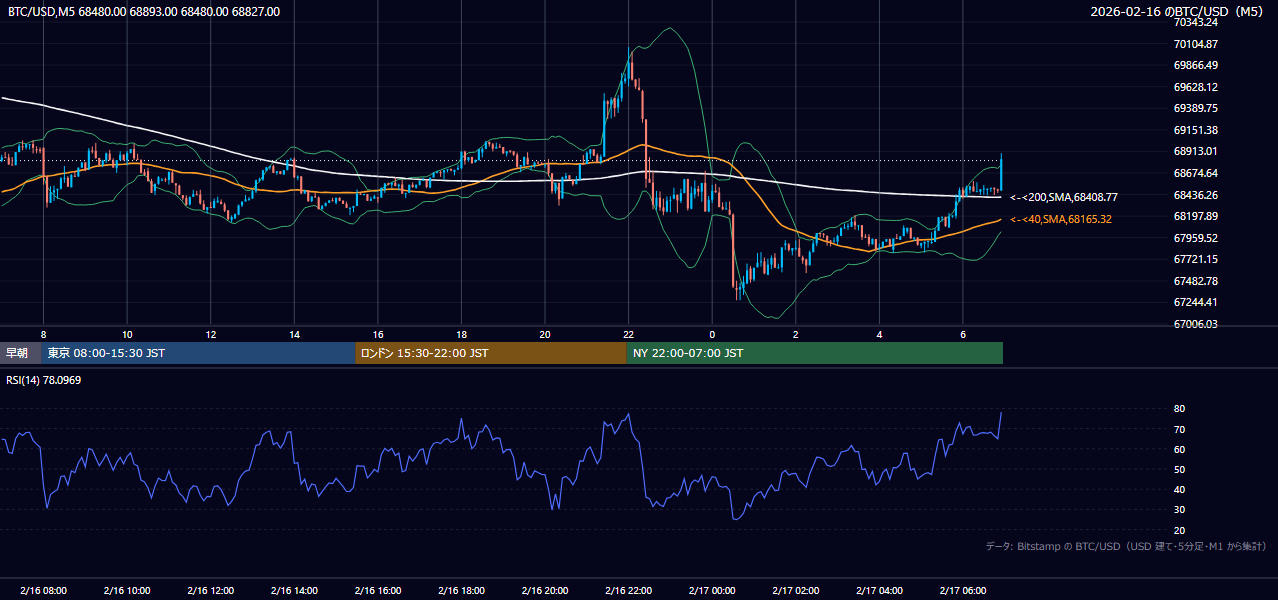Screen dimensions: 1278x600
Task: Click price axis label 67959.52
Action: 1195,238
